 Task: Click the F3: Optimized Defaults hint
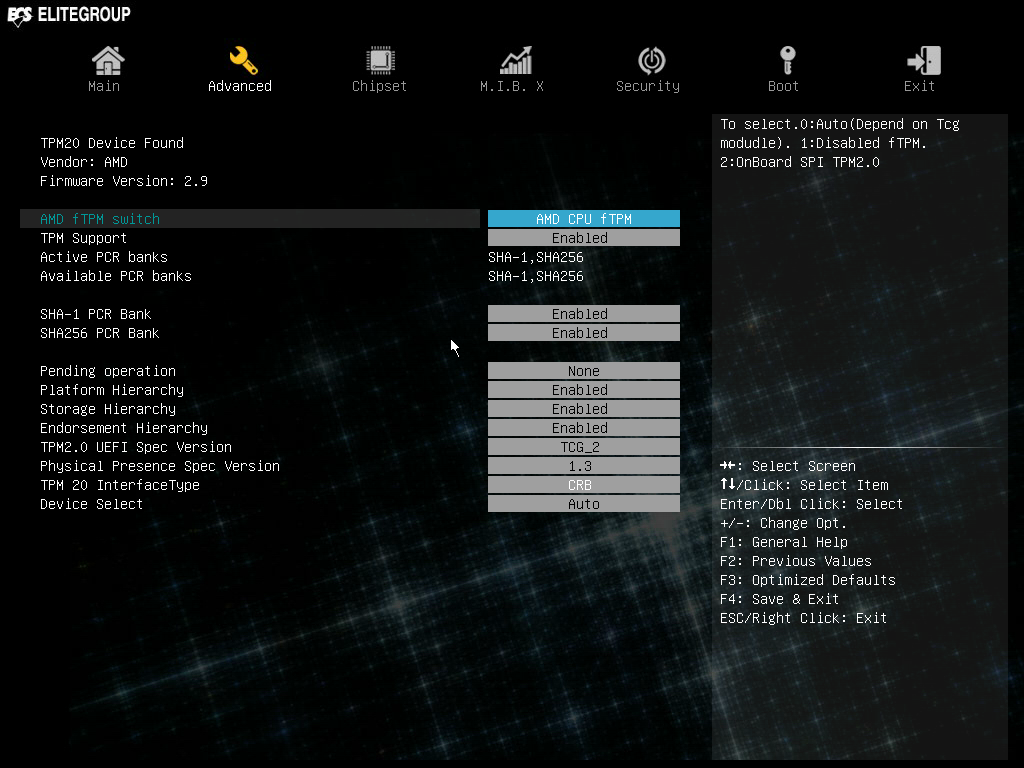pyautogui.click(x=808, y=580)
